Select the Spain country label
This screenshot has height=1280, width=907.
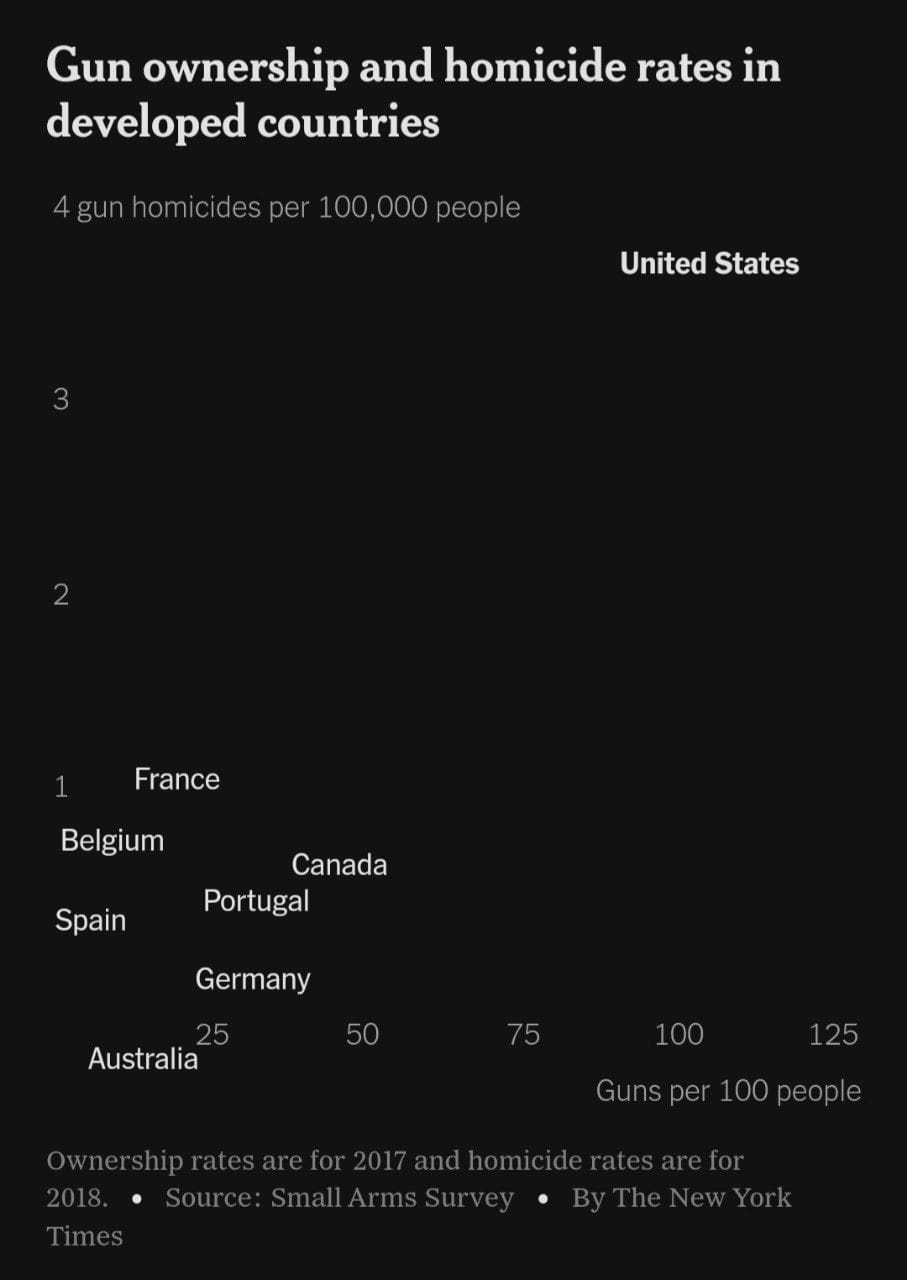coord(90,921)
